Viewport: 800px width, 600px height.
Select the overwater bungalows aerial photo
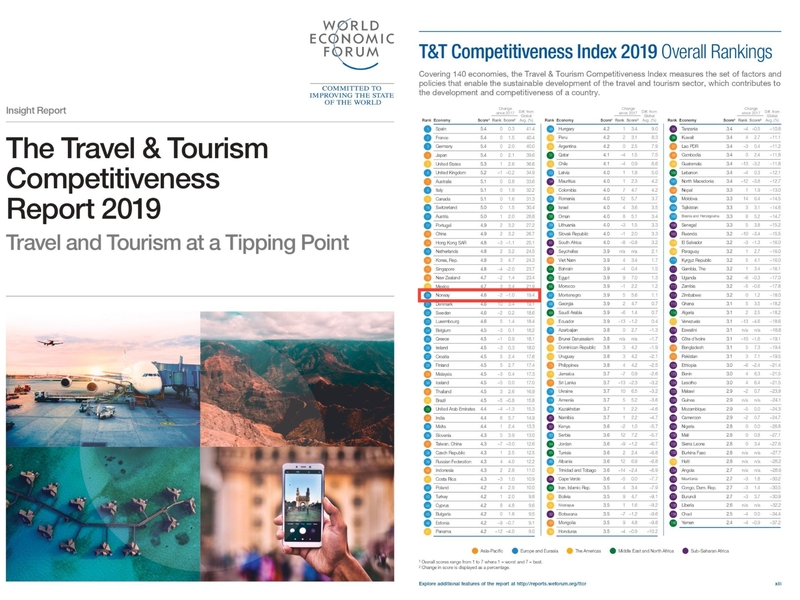103,514
